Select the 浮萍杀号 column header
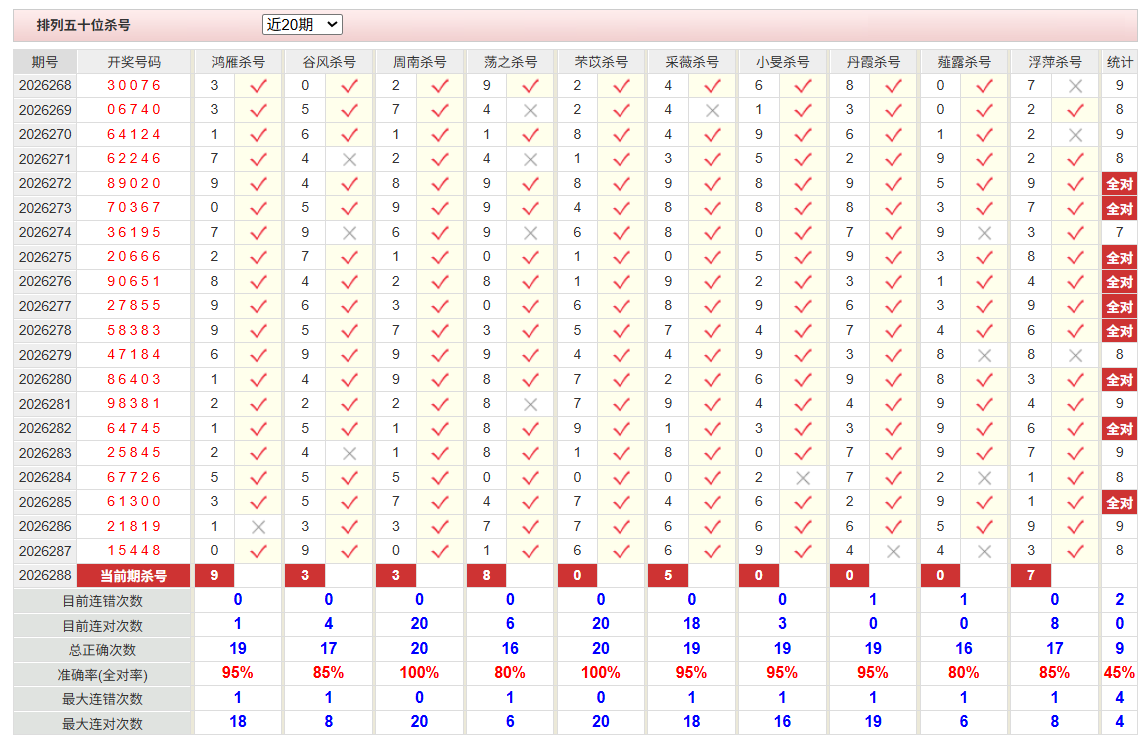 click(1054, 62)
